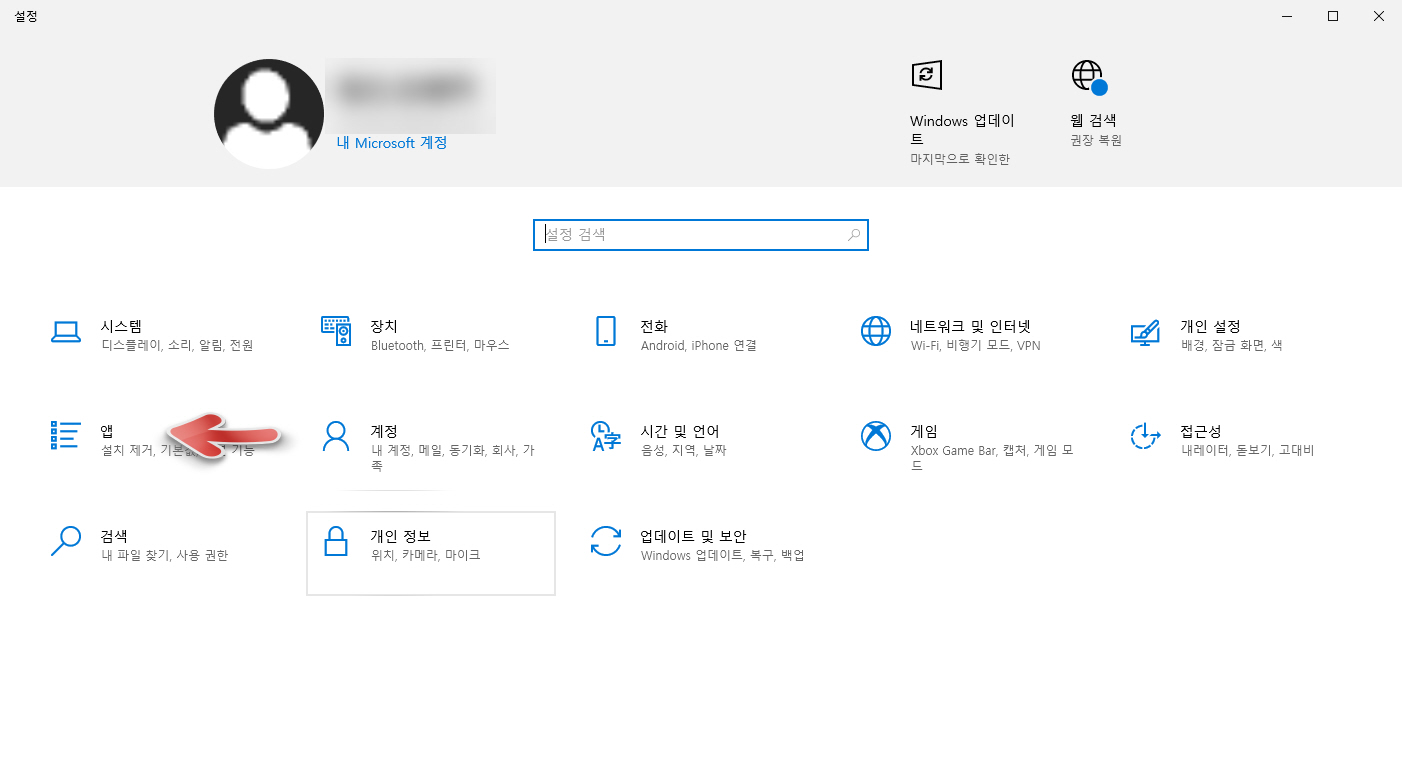Click the user profile avatar picture
The width and height of the screenshot is (1402, 770).
point(269,113)
